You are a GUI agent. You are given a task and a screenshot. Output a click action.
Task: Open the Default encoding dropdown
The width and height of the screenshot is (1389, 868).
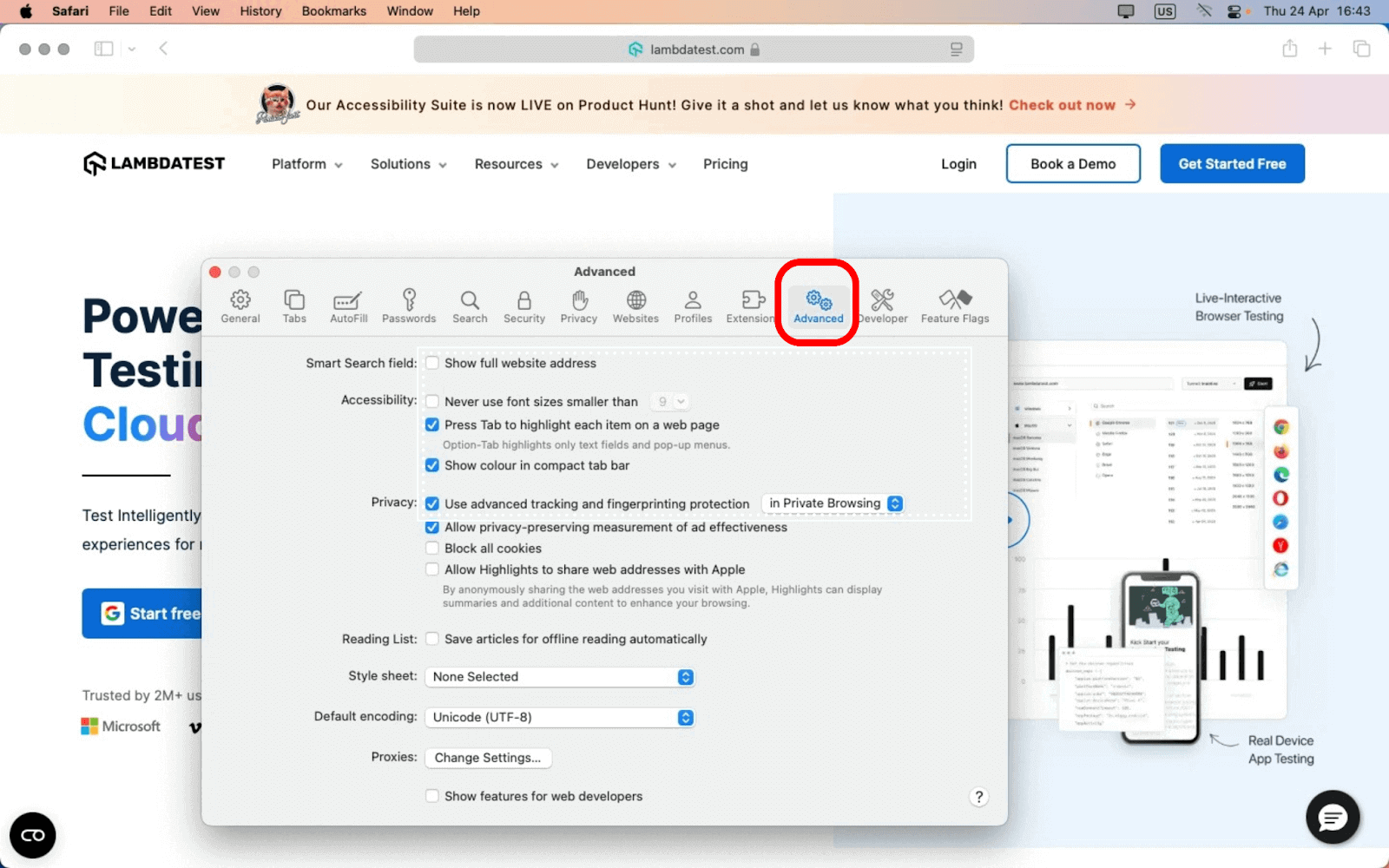click(559, 717)
